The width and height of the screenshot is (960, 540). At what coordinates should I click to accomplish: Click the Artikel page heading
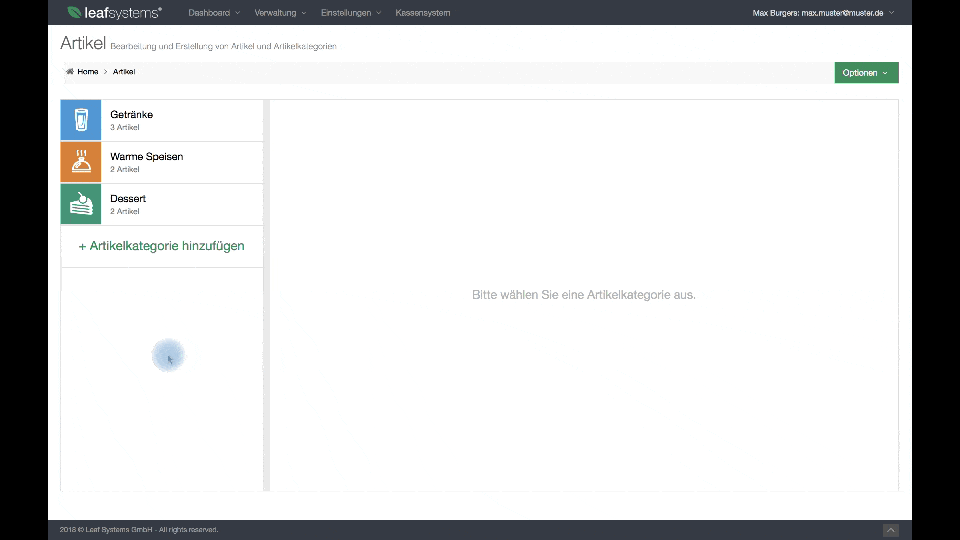coord(83,43)
